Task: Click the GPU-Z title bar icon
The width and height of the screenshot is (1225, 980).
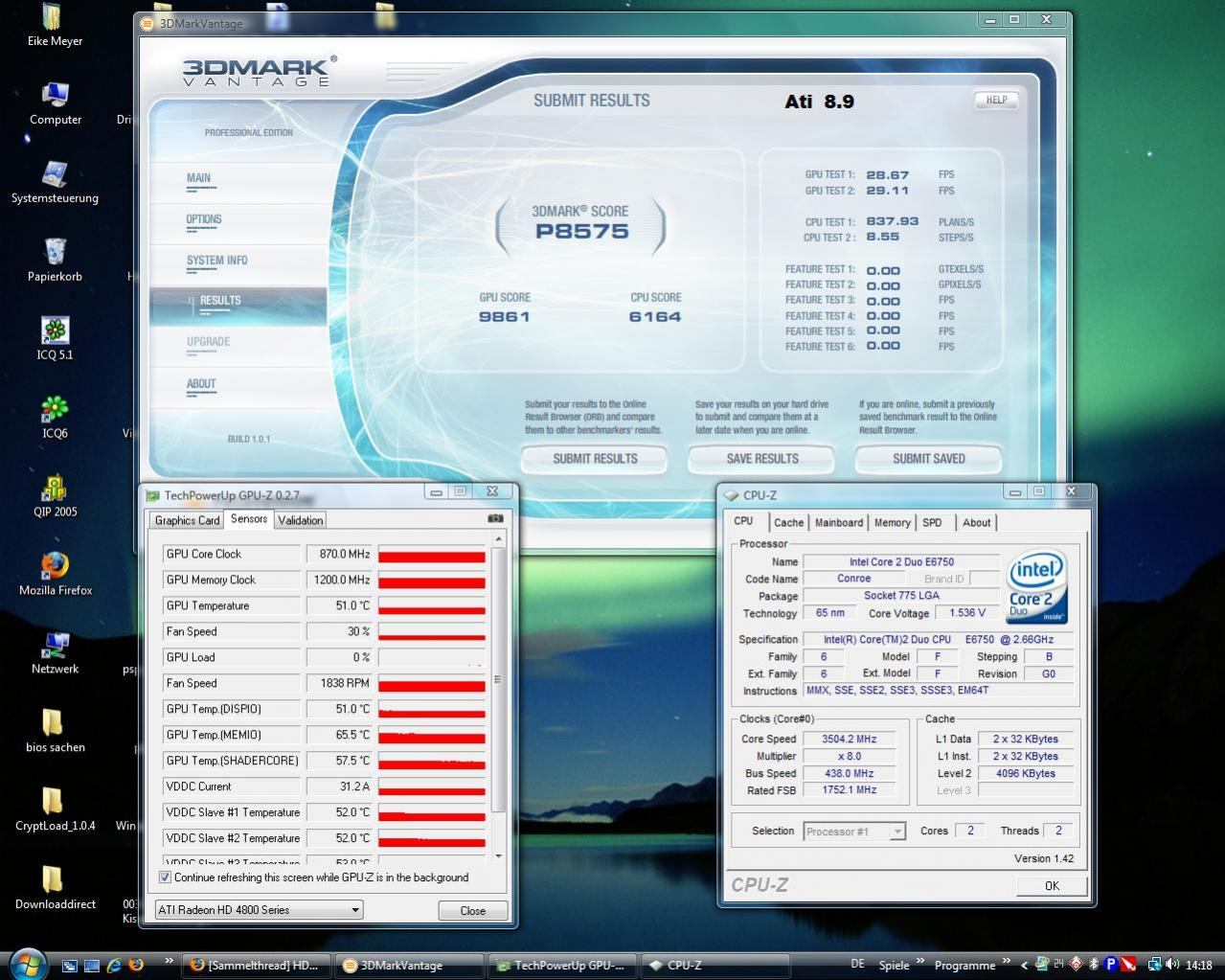Action: 152,495
